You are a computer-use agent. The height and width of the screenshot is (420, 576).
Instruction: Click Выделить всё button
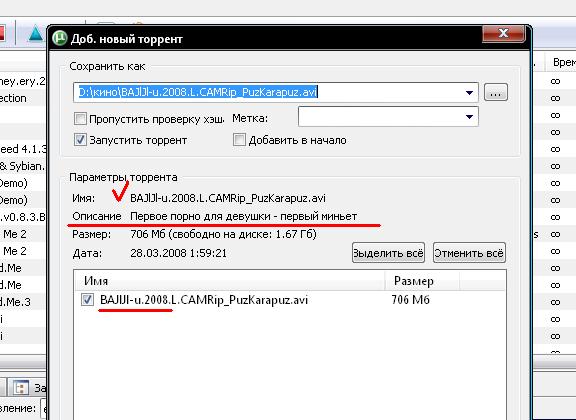point(388,253)
